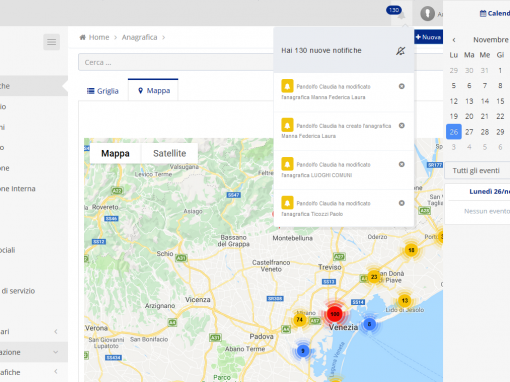
Task: Dismiss the Manna Federica Laura modified notification
Action: (402, 86)
